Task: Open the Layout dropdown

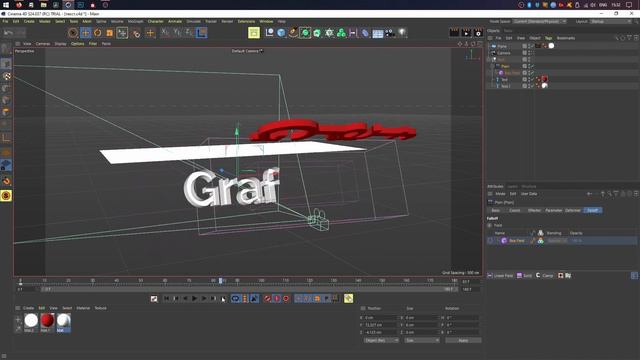Action: pyautogui.click(x=611, y=21)
